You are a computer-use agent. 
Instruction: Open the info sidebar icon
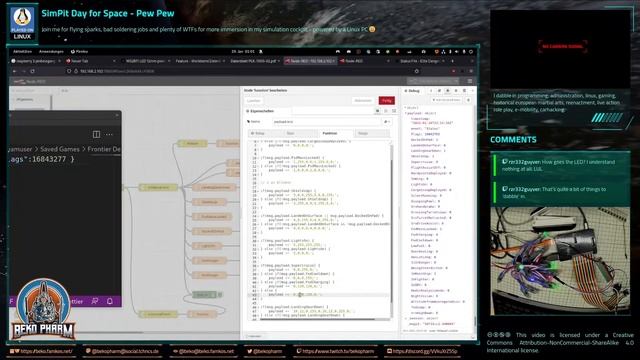click(431, 91)
